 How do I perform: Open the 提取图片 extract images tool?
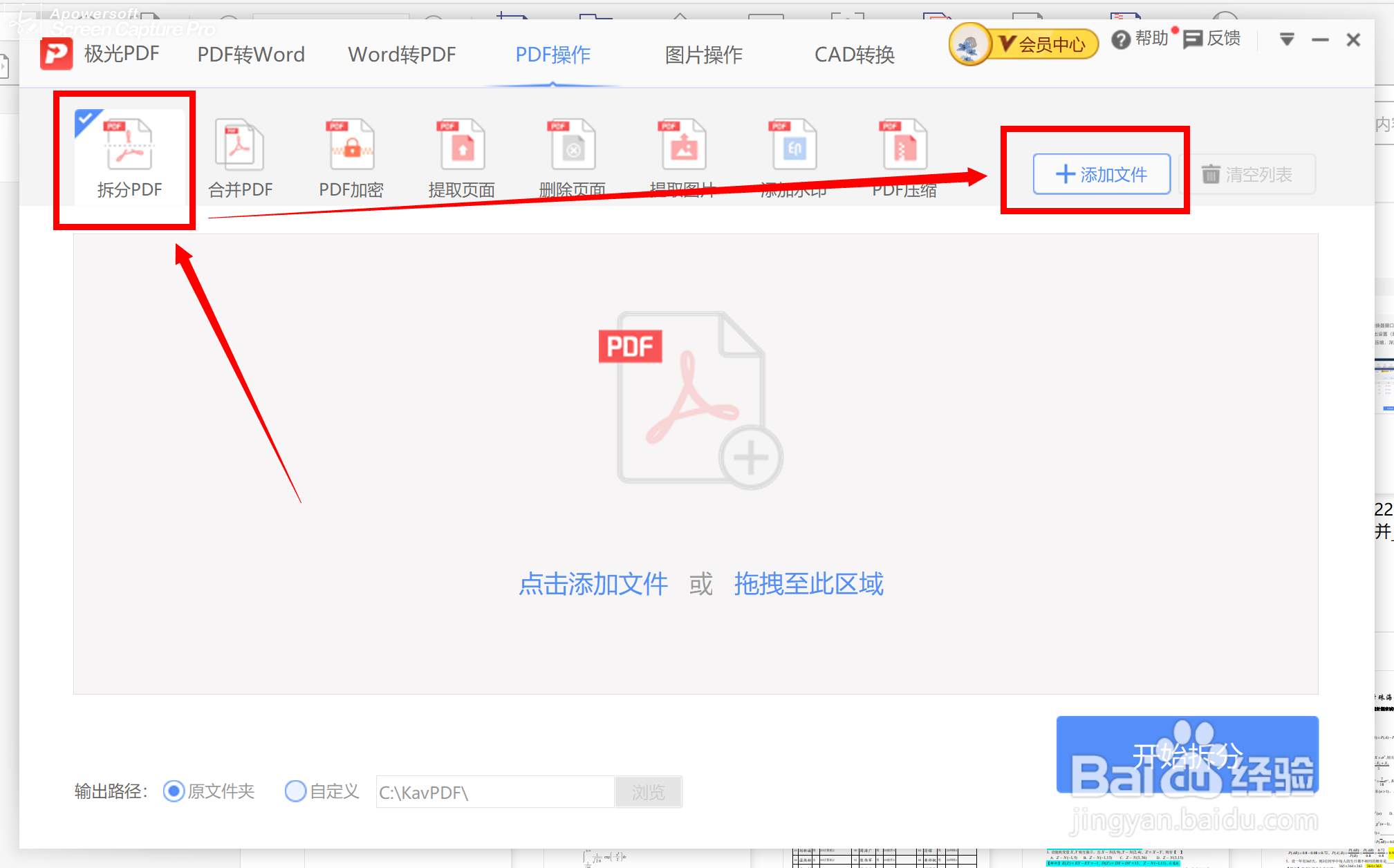pyautogui.click(x=683, y=159)
